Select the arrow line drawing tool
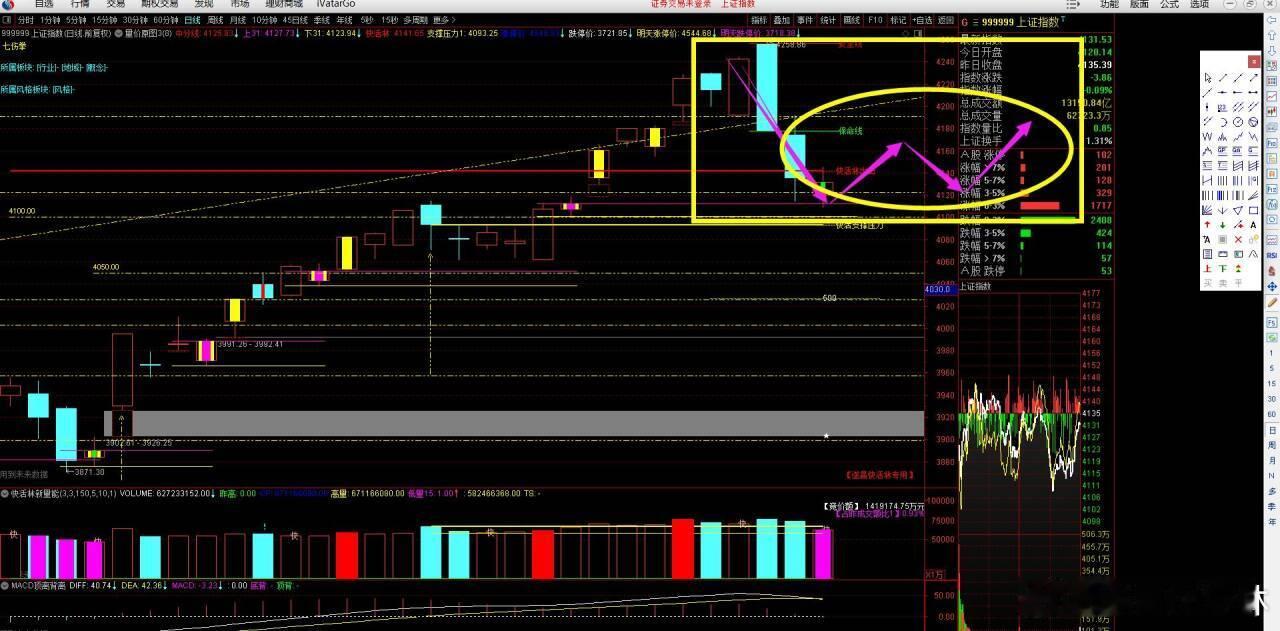1280x631 pixels. coord(1253,78)
